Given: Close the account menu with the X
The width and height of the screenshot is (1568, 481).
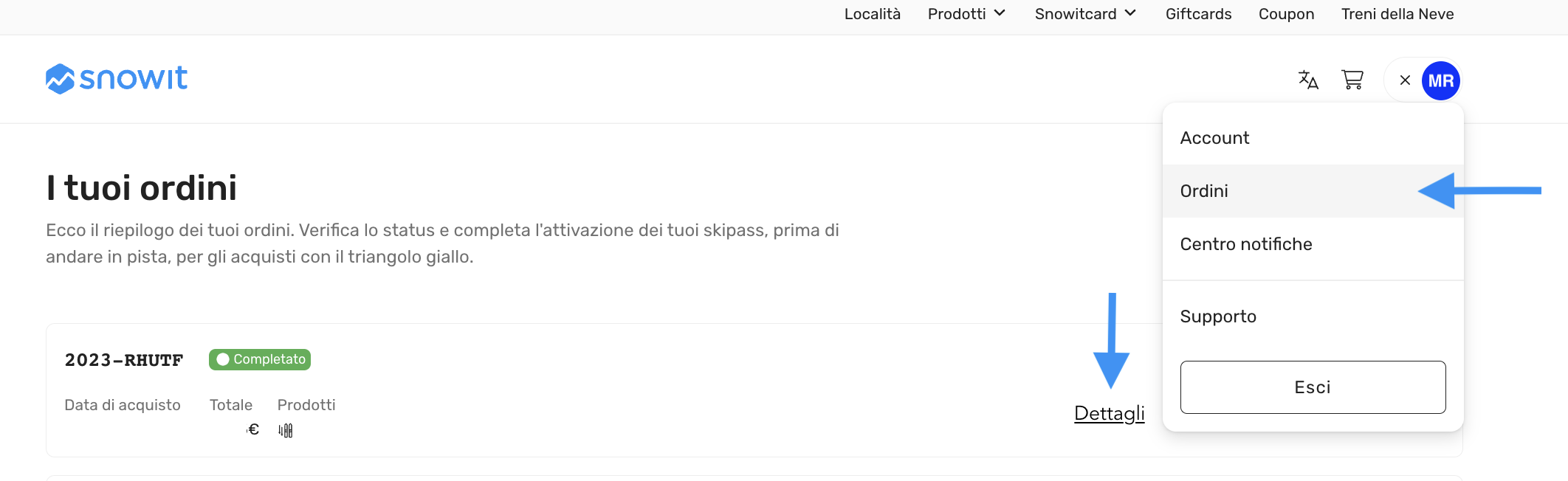Looking at the screenshot, I should click(x=1405, y=80).
